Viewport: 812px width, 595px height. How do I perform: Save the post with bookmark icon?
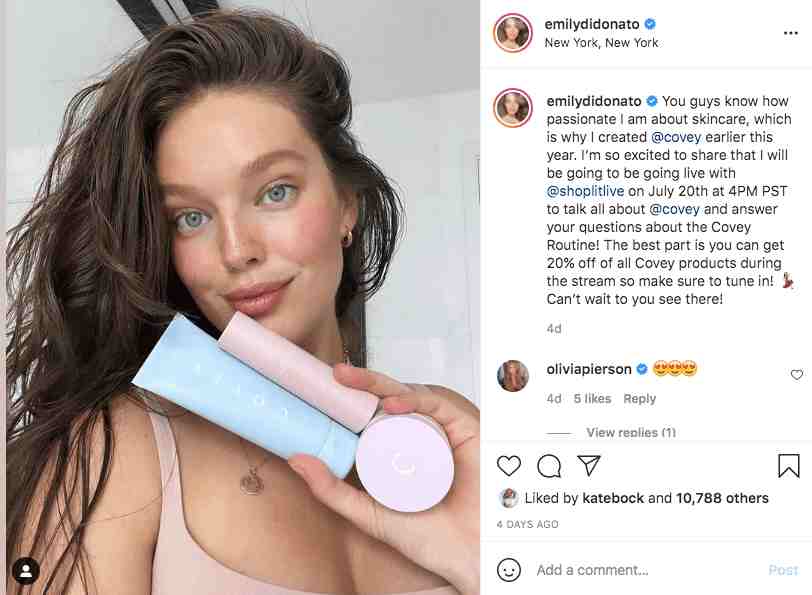click(789, 465)
